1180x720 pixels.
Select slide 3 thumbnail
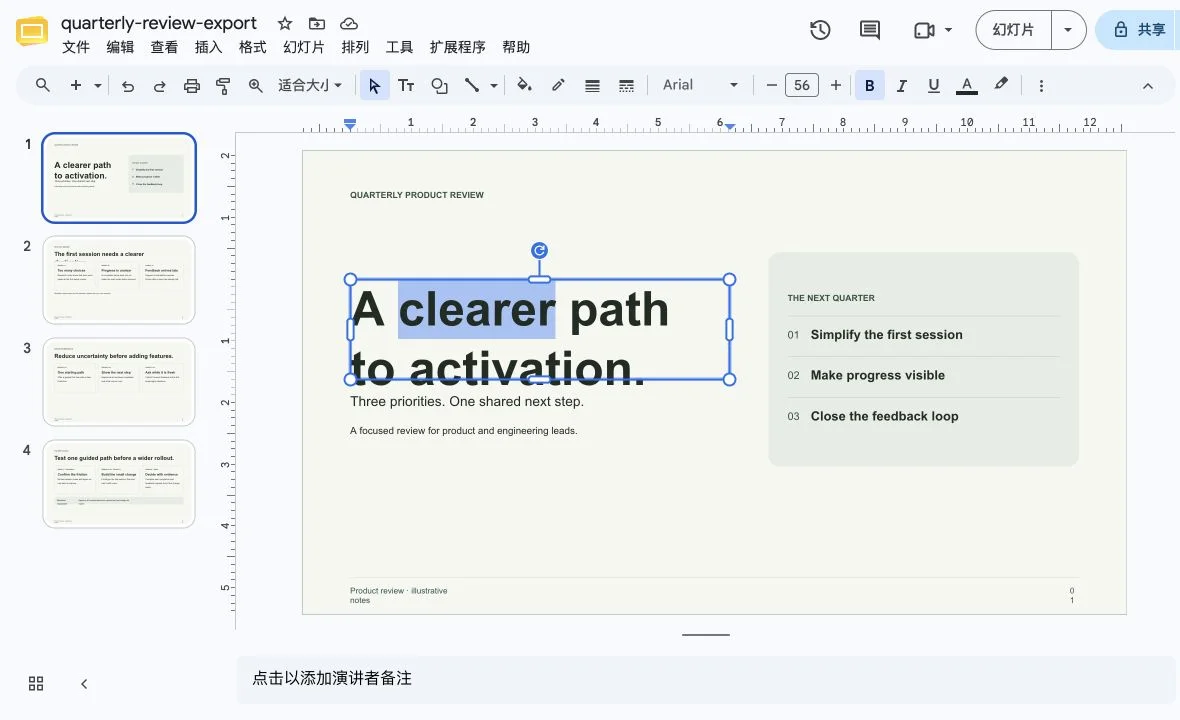[x=119, y=381]
